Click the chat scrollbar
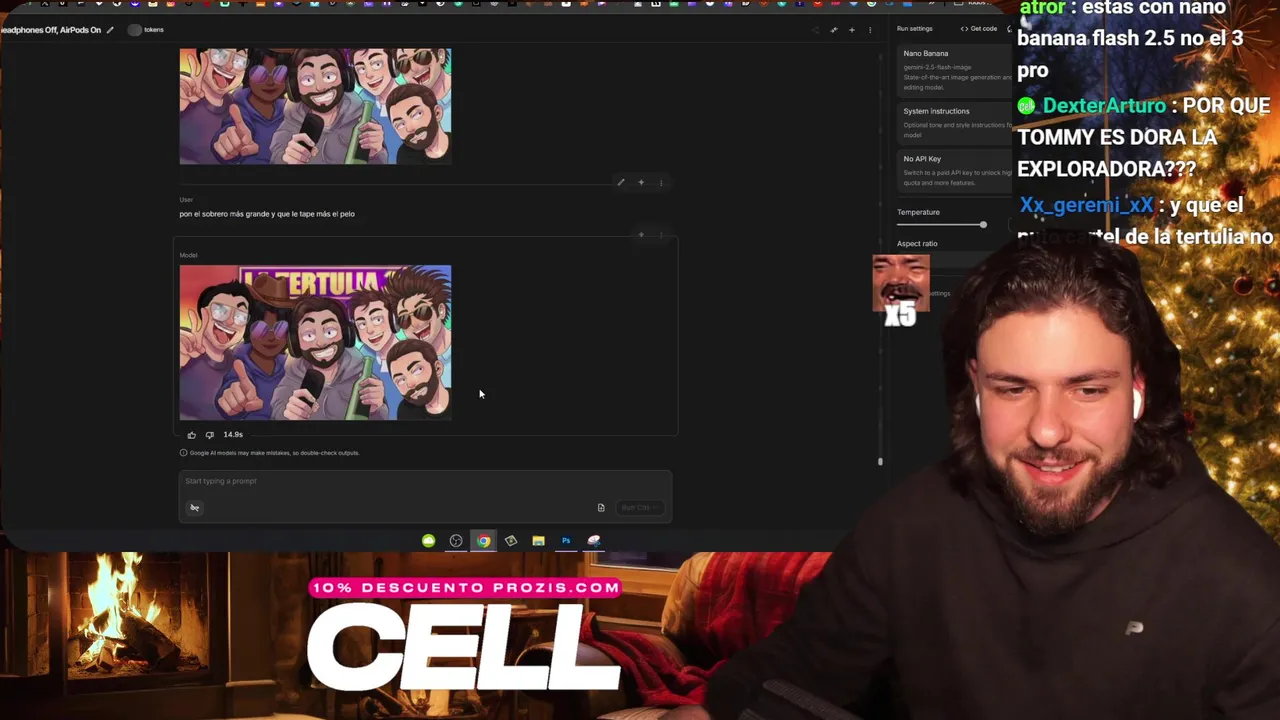 (880, 461)
